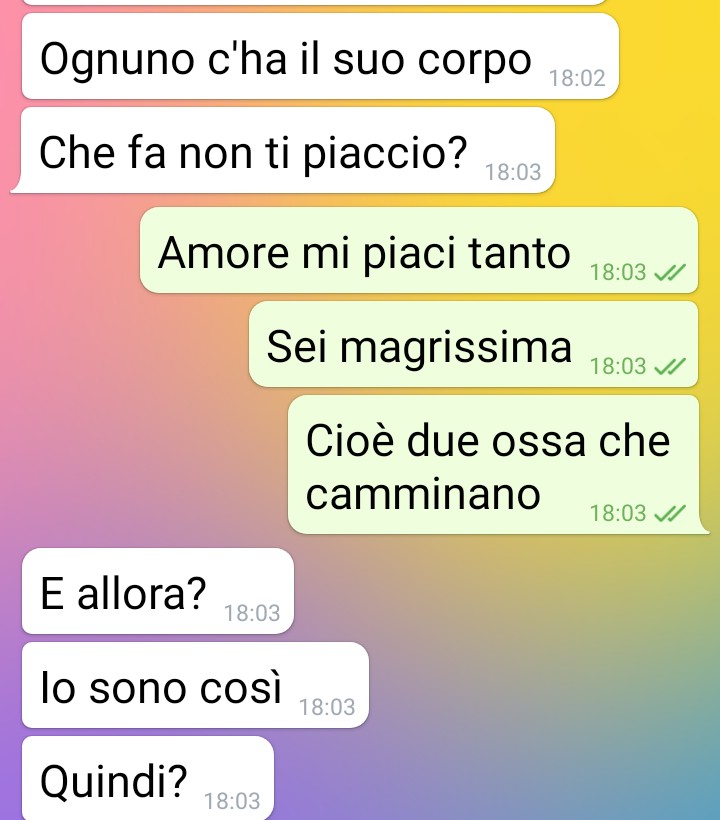Tap the 18:03 timestamp on 'Che fa non ti piaccio?'
The height and width of the screenshot is (820, 720).
[x=513, y=173]
